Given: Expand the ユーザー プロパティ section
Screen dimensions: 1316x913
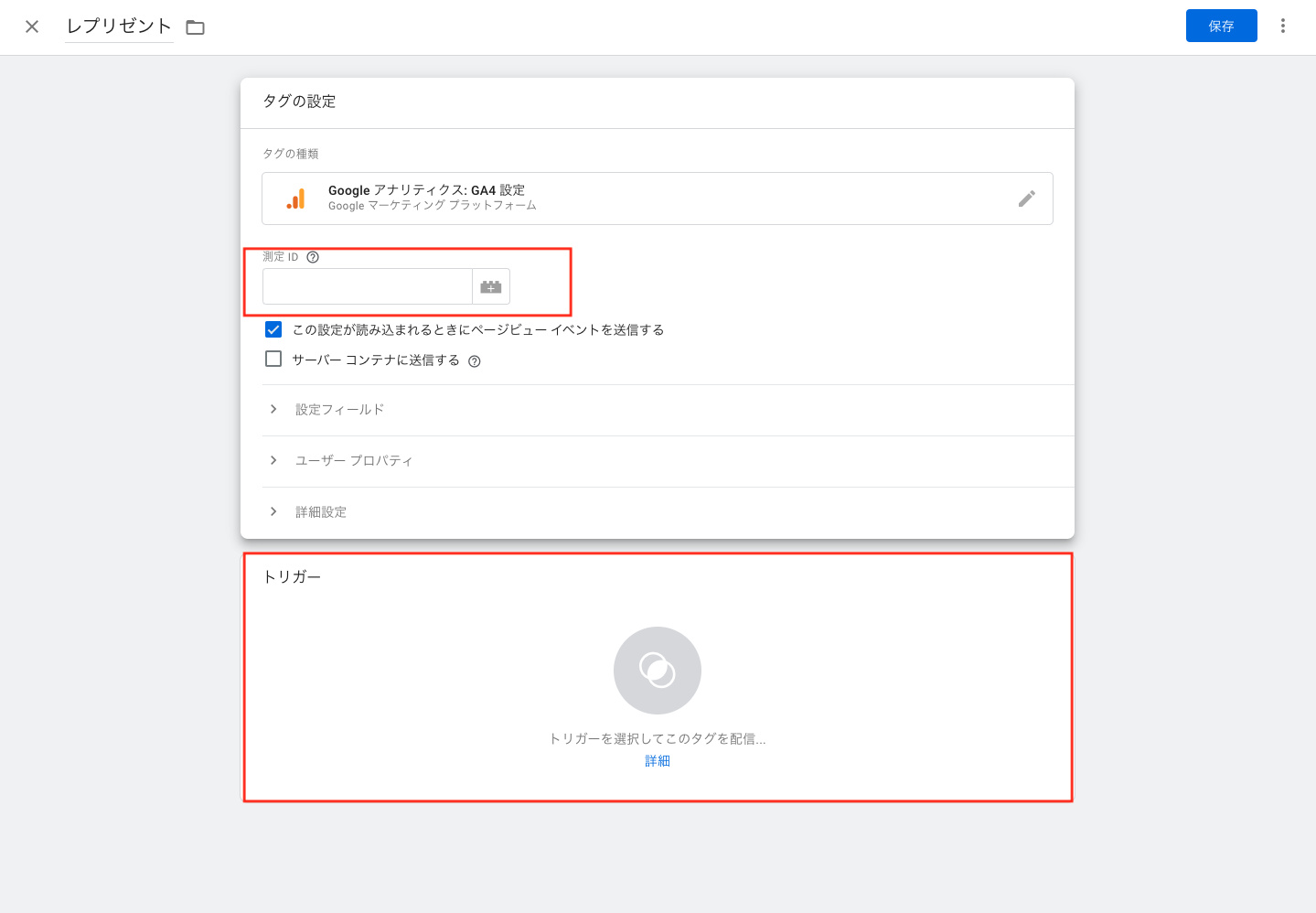Looking at the screenshot, I should point(353,461).
